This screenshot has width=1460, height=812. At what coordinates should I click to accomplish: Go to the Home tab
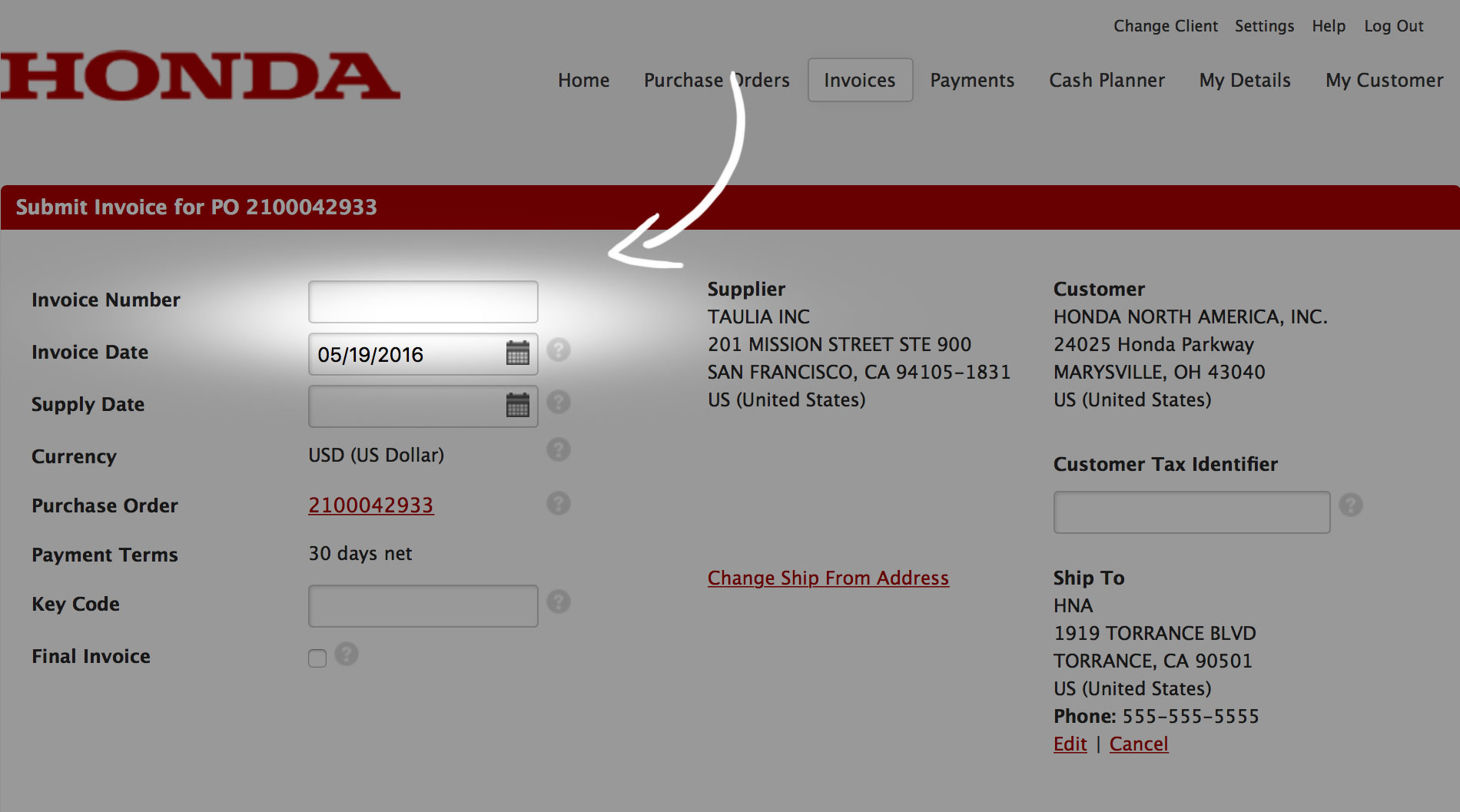coord(584,80)
